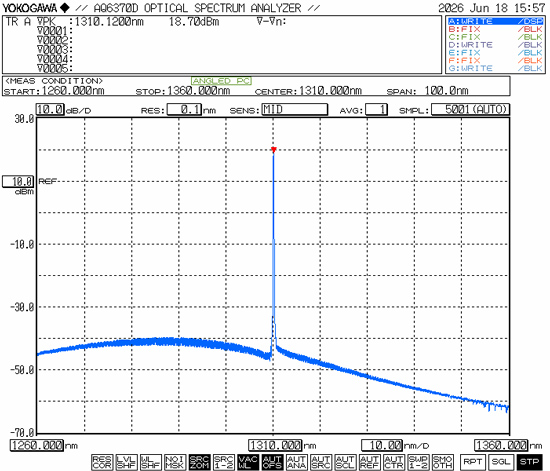Toggle the RES COR indicator
Screen dimensions: 550x471
point(102,462)
